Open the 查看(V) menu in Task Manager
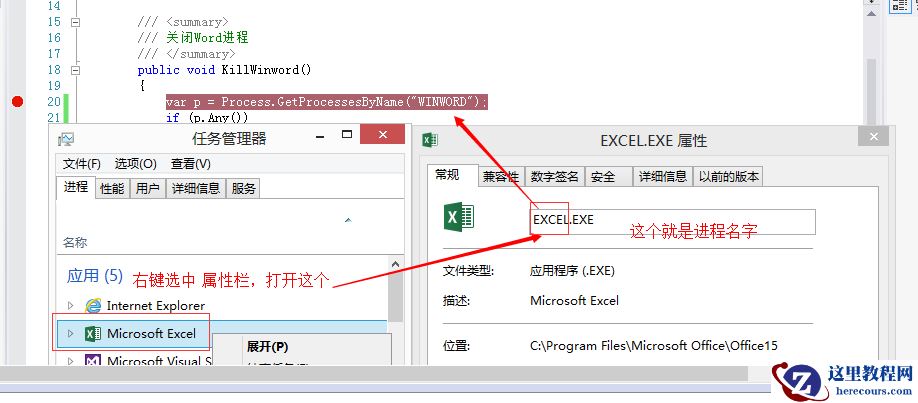Screen dimensions: 918x403 pos(191,163)
